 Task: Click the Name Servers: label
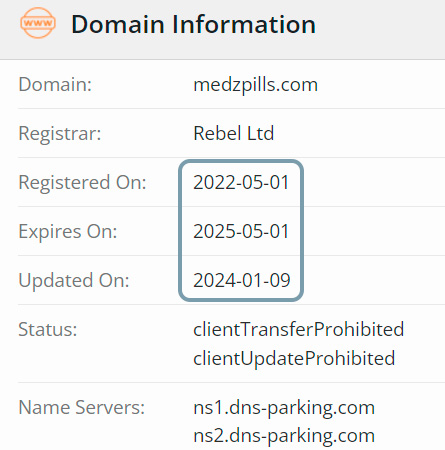tap(82, 407)
